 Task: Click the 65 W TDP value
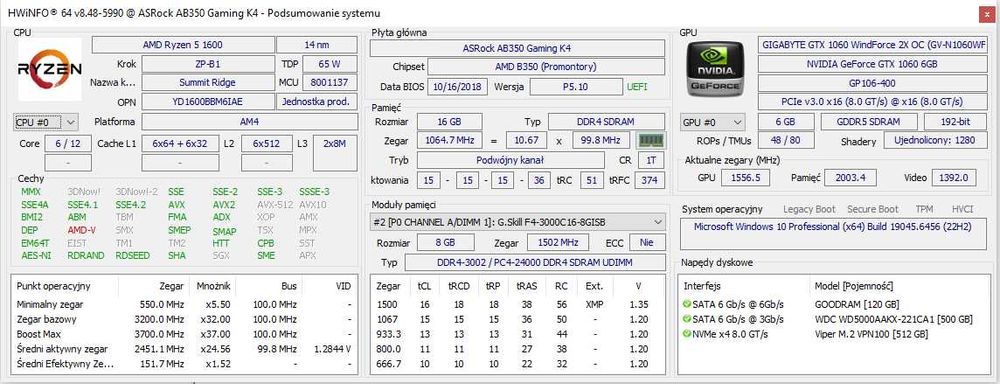pyautogui.click(x=330, y=64)
